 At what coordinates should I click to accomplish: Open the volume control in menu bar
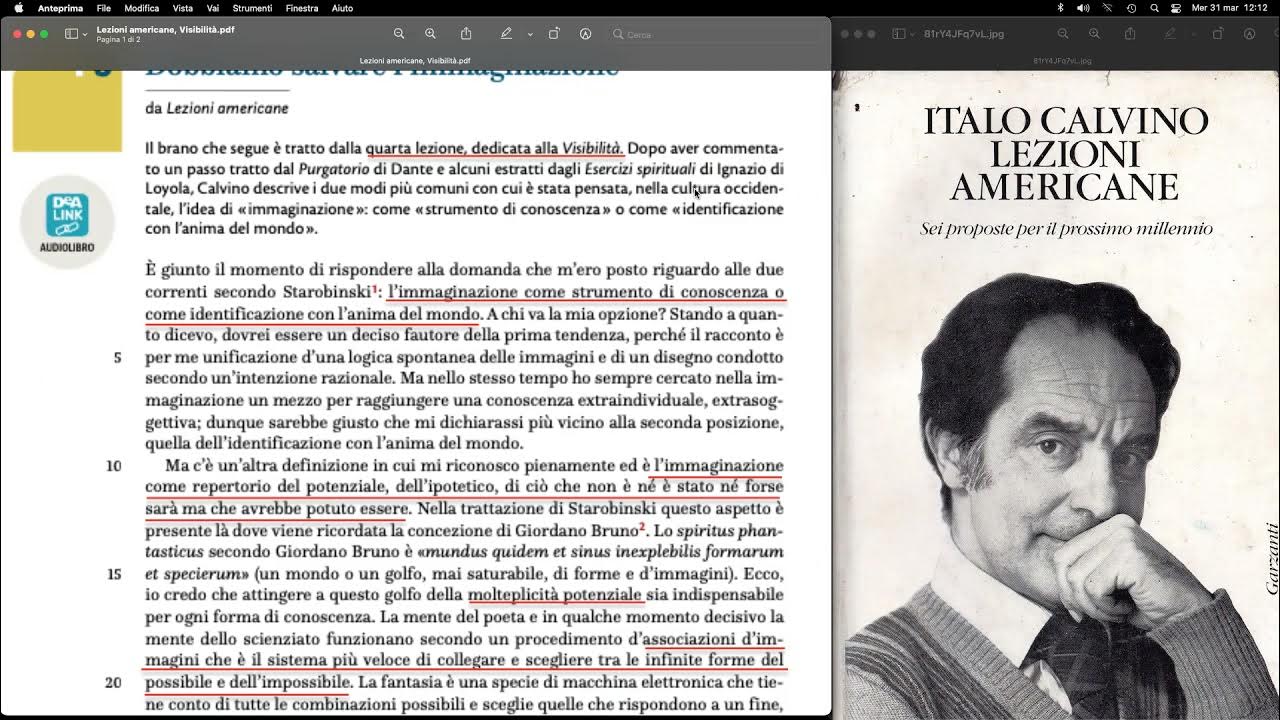(x=1083, y=8)
